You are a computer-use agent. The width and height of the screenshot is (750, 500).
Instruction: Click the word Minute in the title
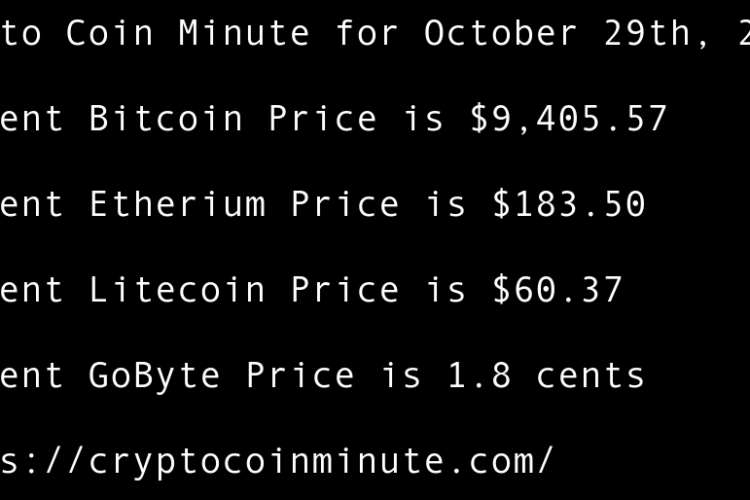point(244,34)
